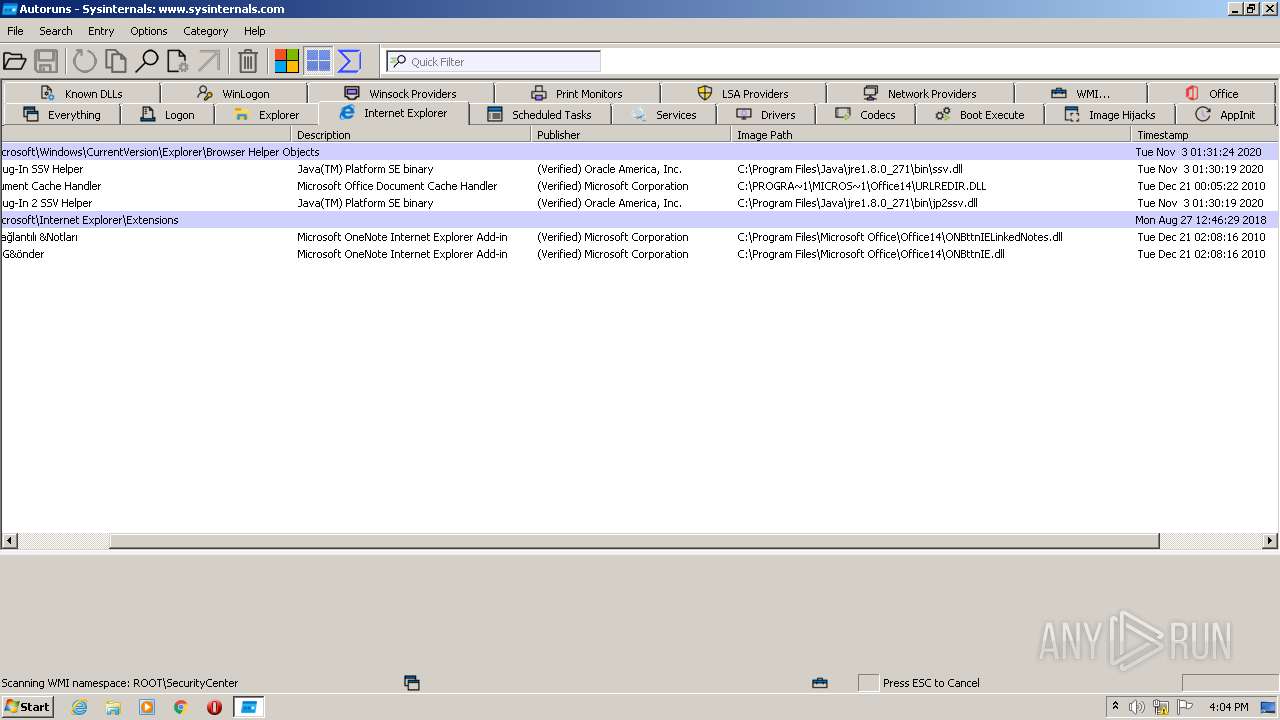Open the Entry menu
The width and height of the screenshot is (1280, 720).
101,31
